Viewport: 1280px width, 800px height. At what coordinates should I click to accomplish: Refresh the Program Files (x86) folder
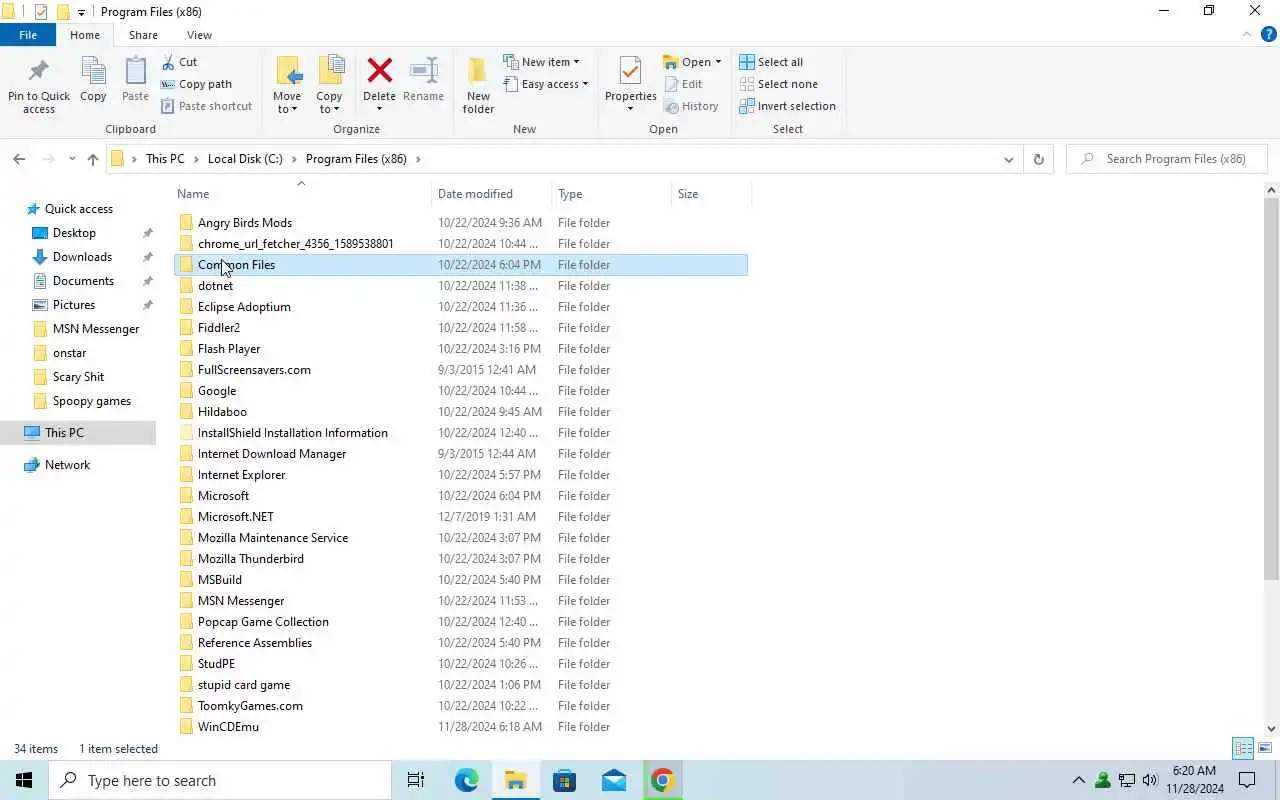[x=1038, y=159]
